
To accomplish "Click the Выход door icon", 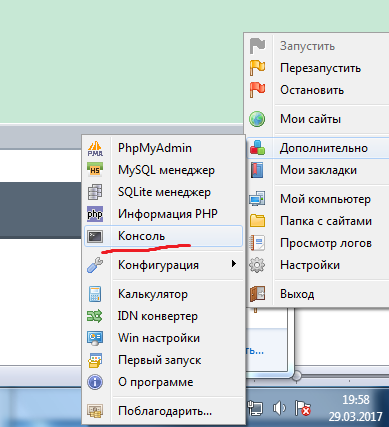I will pyautogui.click(x=257, y=294).
